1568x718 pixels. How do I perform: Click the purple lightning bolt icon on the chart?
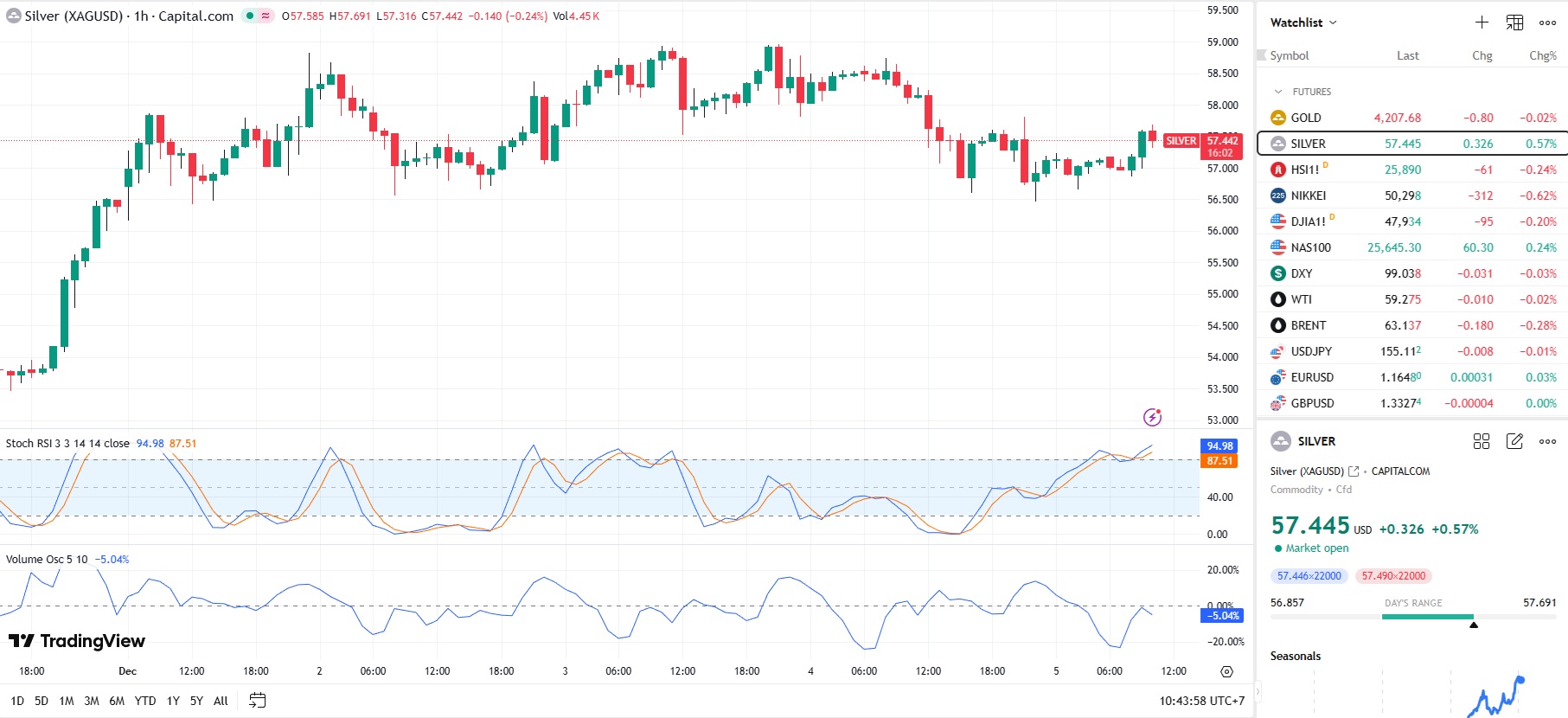tap(1152, 417)
